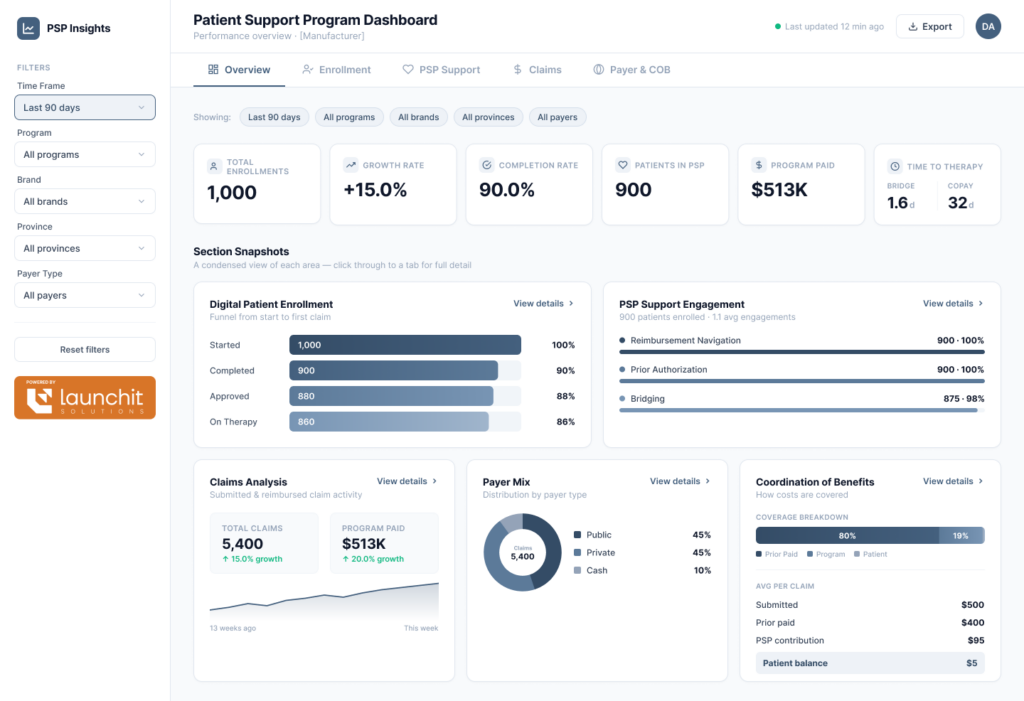This screenshot has height=701, width=1024.
Task: Click the Program Paid dollar icon
Action: point(758,165)
